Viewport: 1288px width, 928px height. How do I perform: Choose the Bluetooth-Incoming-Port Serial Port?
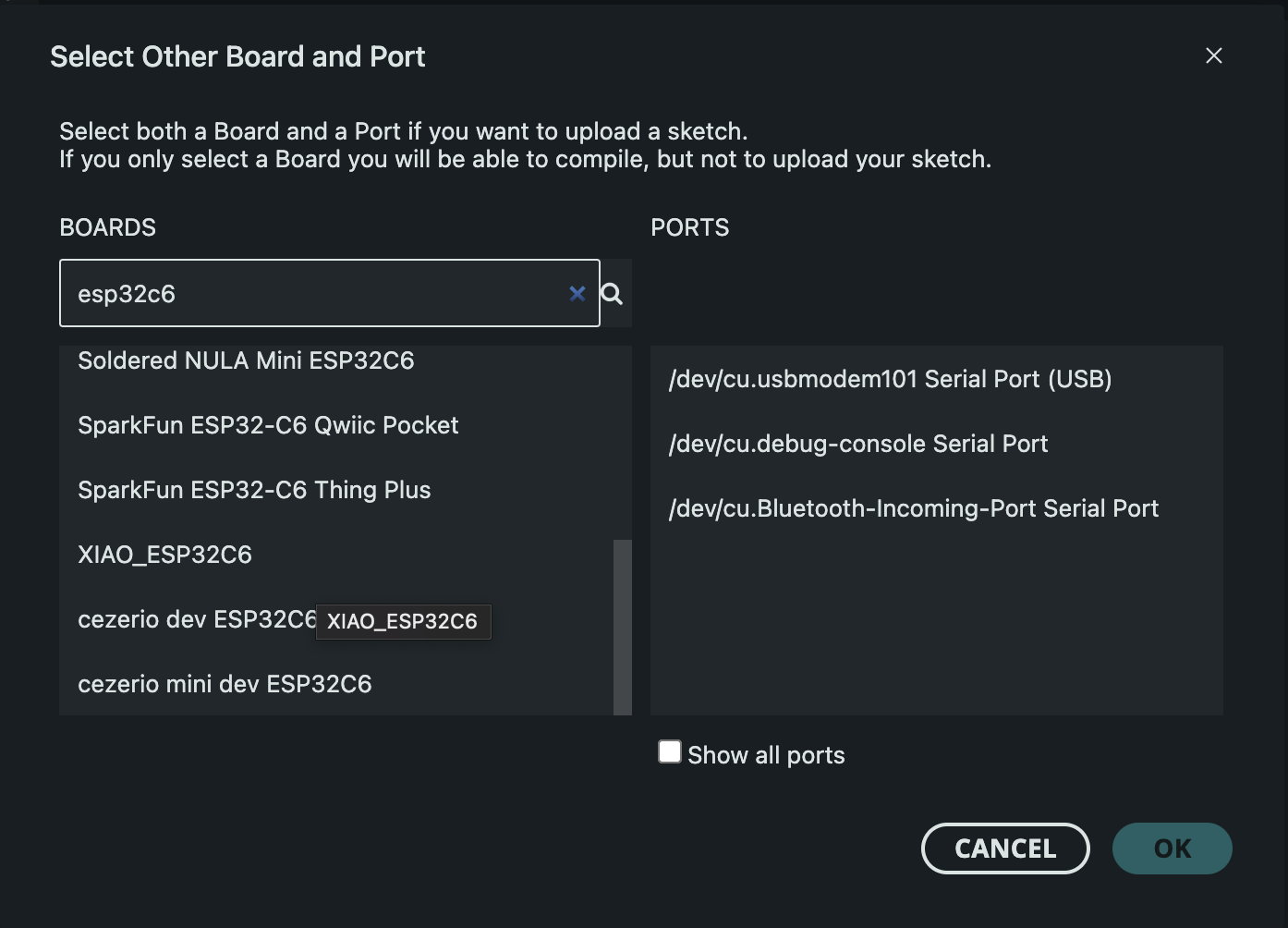(914, 507)
